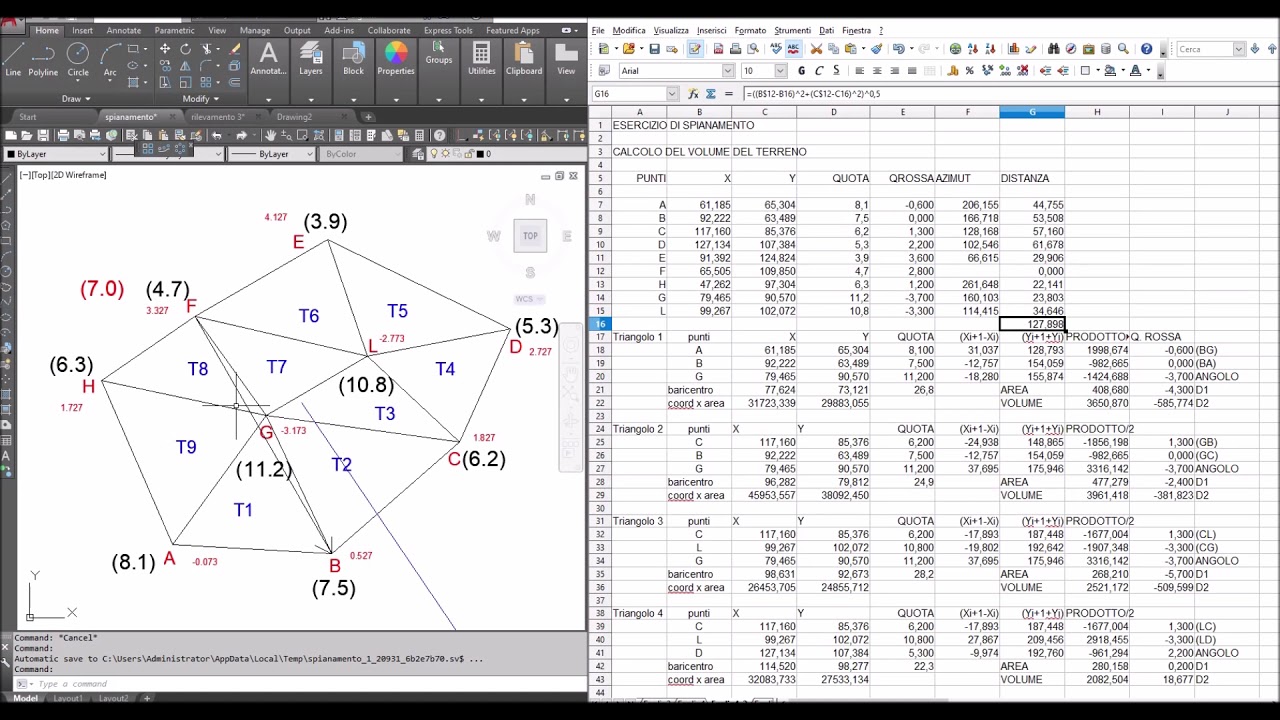Open the Drawing2 file tab
Image resolution: width=1280 pixels, height=720 pixels.
[294, 117]
